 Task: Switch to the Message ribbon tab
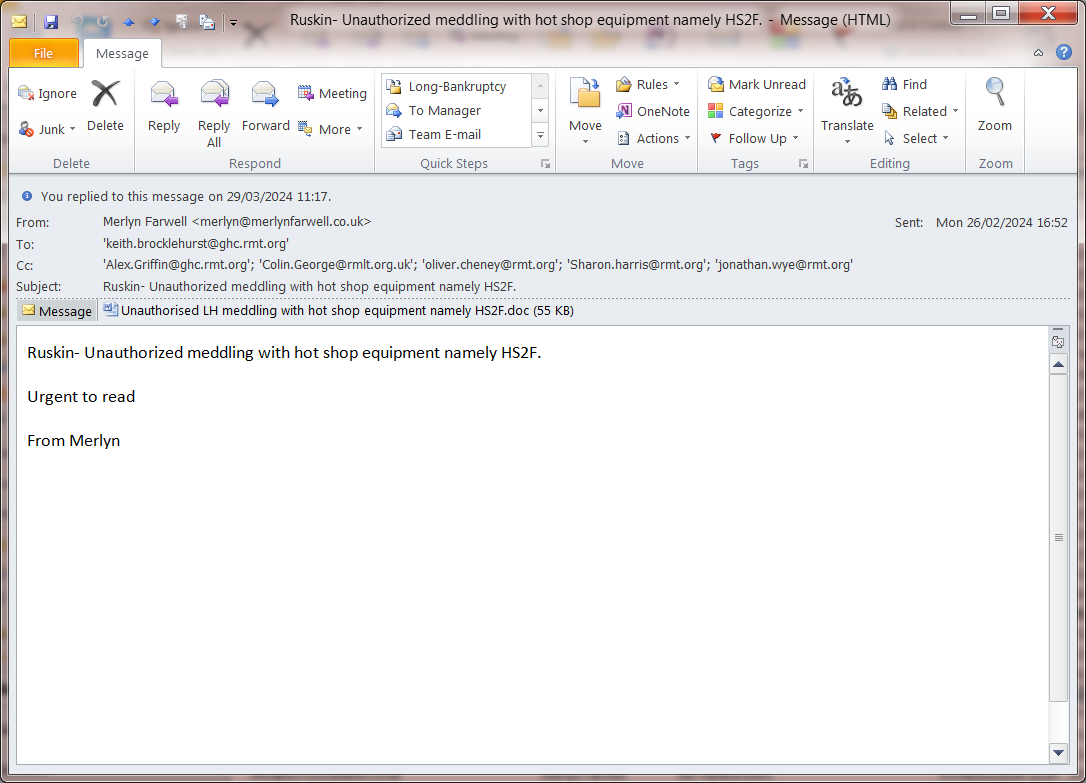[122, 53]
